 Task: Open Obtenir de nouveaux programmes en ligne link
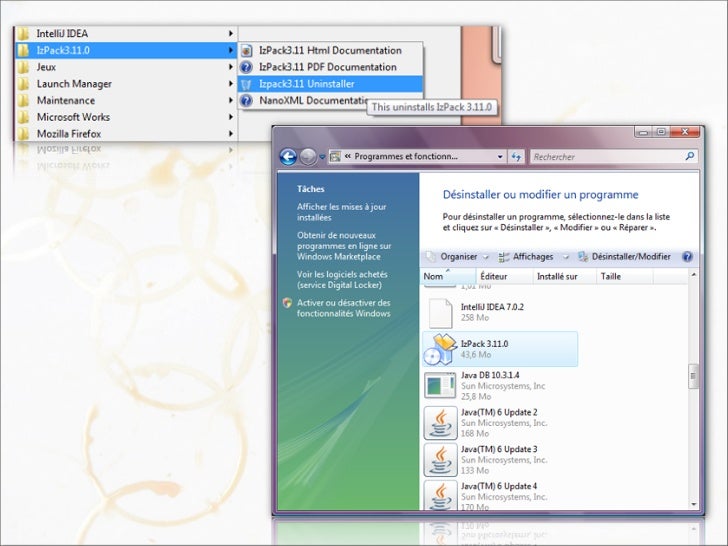pos(344,246)
